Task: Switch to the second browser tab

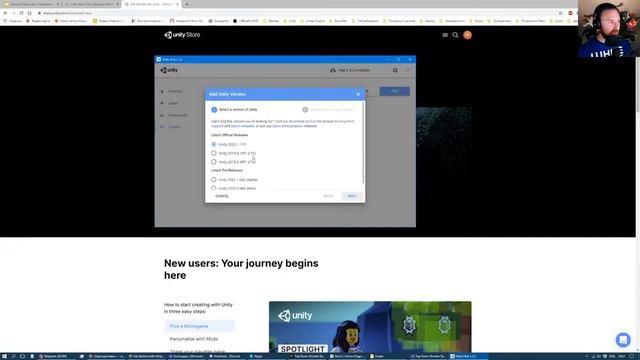Action: click(x=91, y=4)
